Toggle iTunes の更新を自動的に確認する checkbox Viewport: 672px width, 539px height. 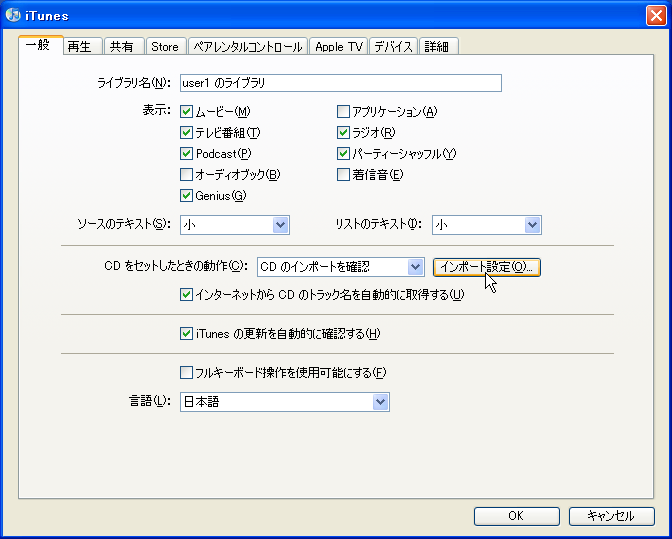186,333
